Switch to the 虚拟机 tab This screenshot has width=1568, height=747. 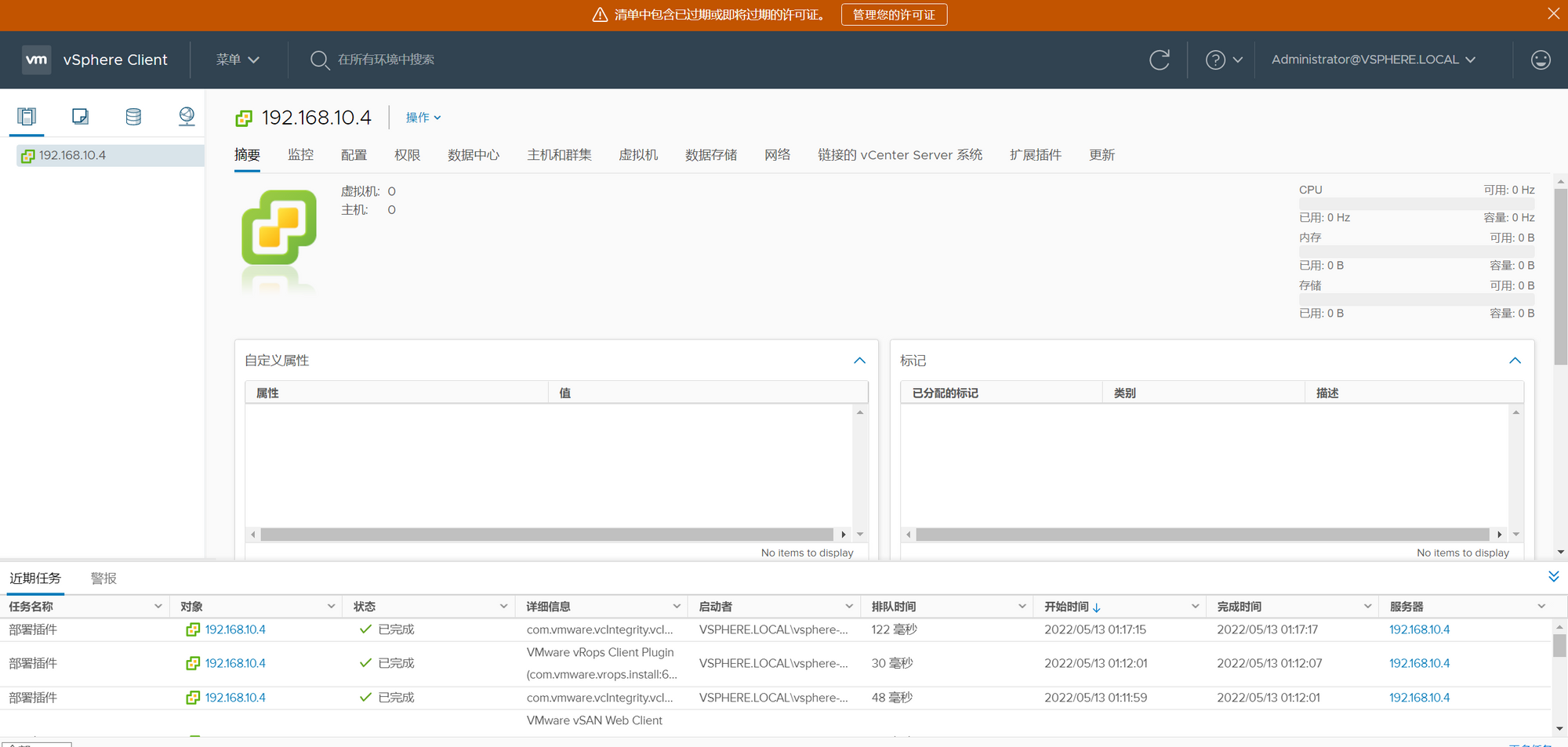pyautogui.click(x=638, y=155)
